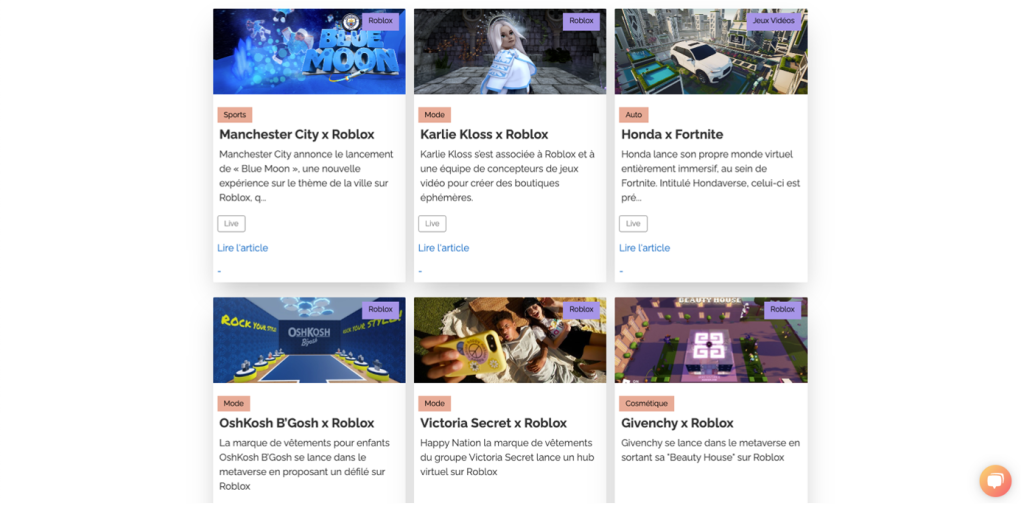Open the chat widget bubble icon

pyautogui.click(x=995, y=481)
